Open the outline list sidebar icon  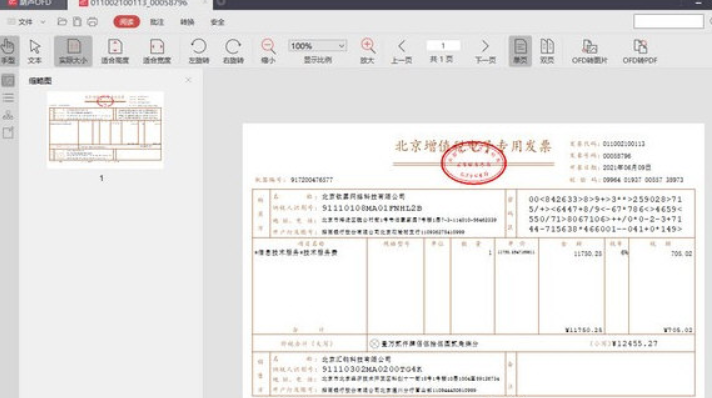click(x=8, y=98)
